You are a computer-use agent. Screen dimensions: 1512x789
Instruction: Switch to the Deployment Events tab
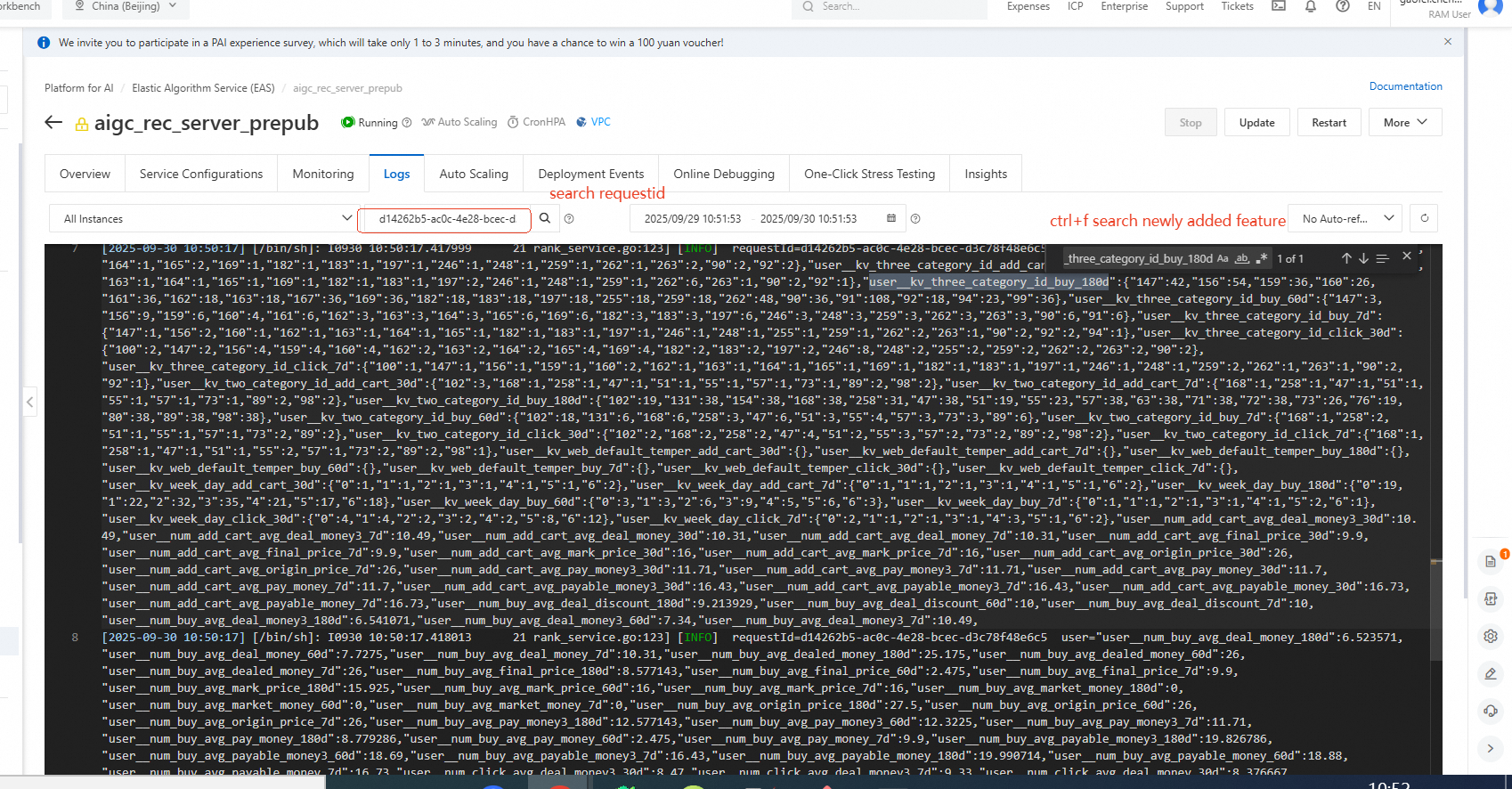point(591,174)
